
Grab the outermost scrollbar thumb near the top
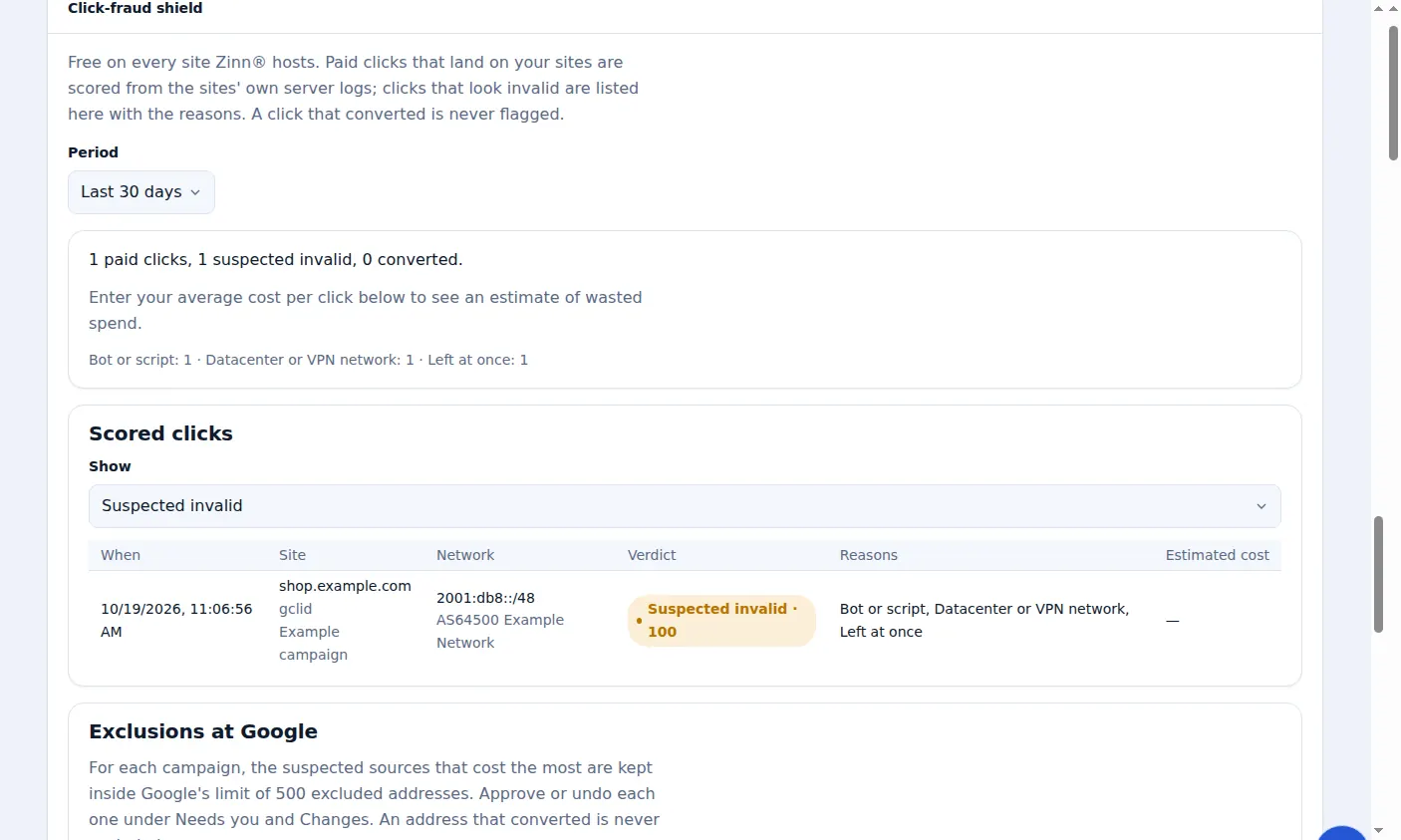click(x=1393, y=93)
